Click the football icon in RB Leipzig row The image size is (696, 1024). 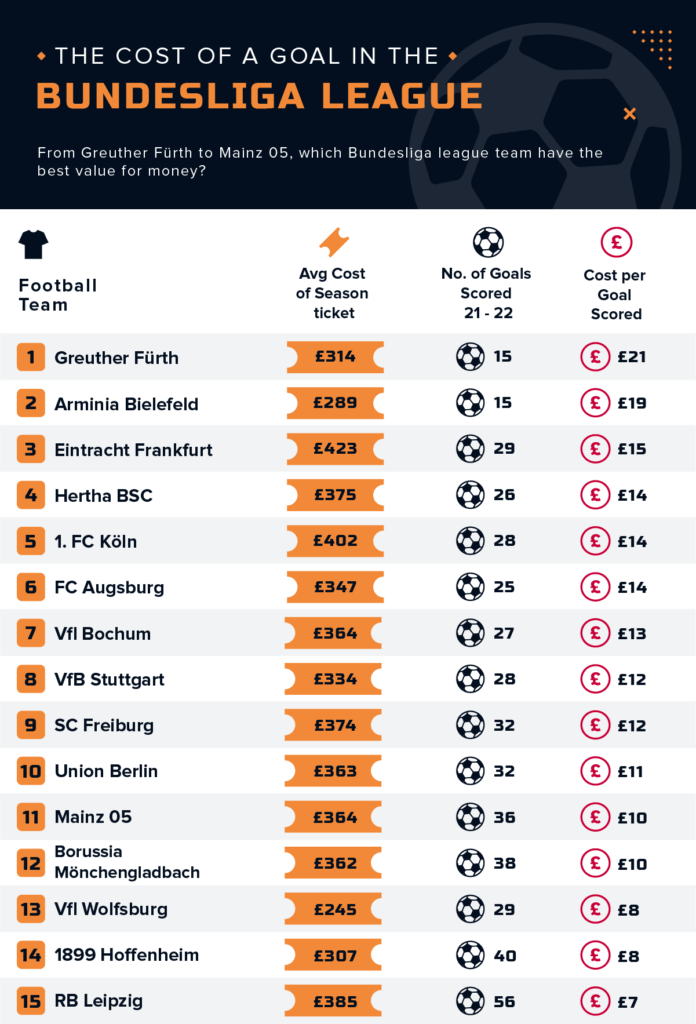point(470,1001)
